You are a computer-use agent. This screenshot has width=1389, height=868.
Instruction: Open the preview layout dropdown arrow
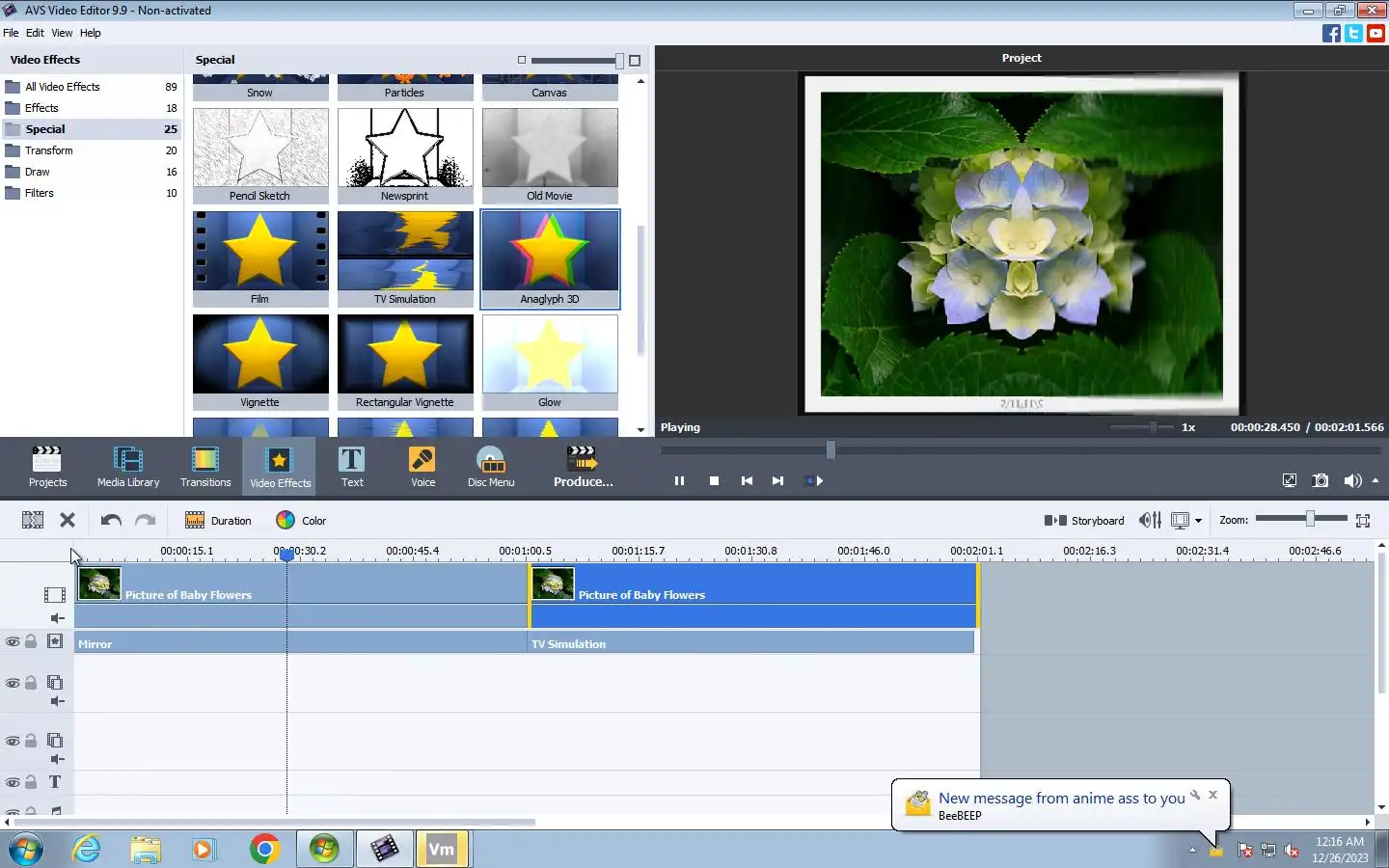pyautogui.click(x=1198, y=521)
